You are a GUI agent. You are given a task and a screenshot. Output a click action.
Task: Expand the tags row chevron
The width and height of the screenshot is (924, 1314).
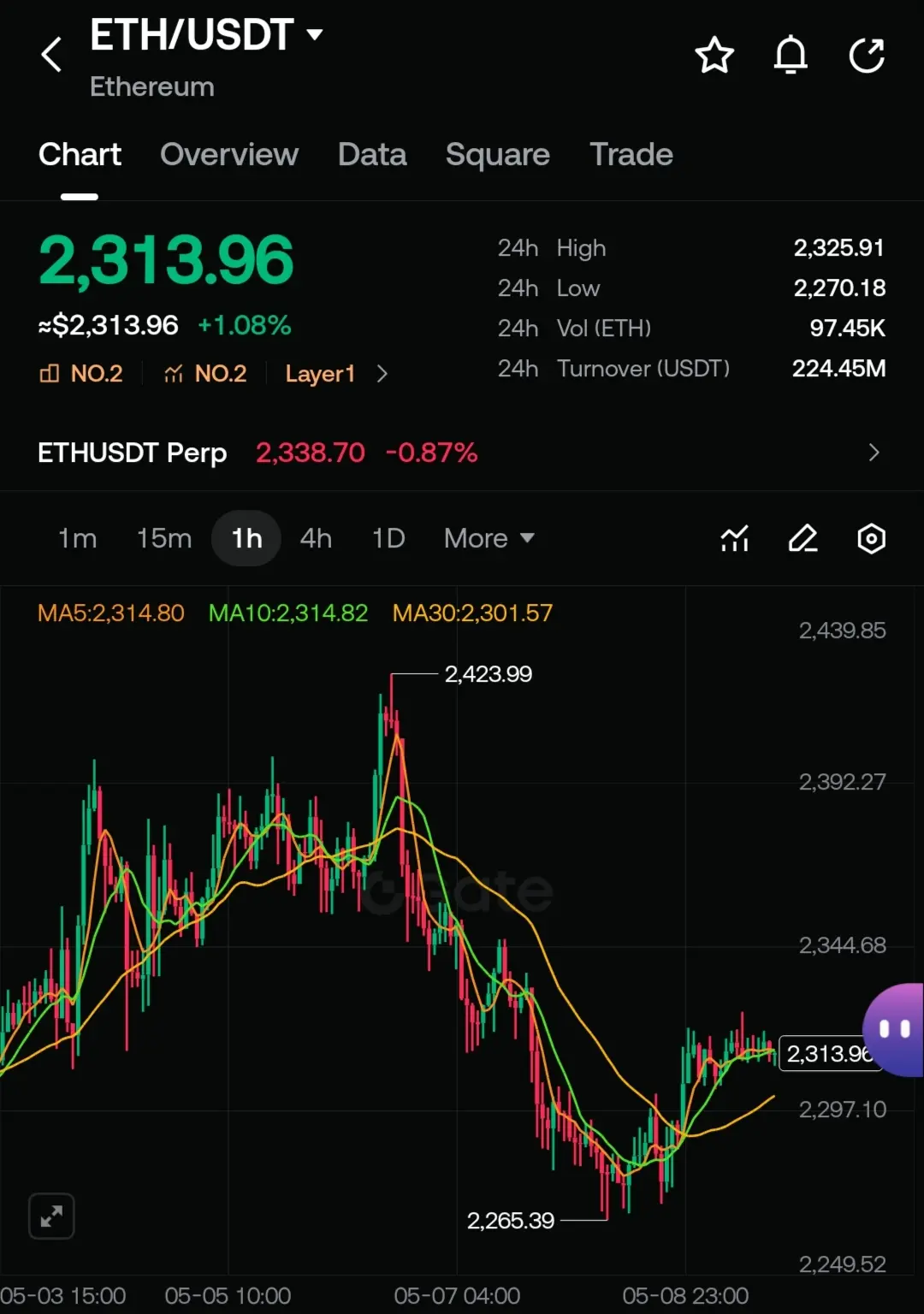[382, 374]
